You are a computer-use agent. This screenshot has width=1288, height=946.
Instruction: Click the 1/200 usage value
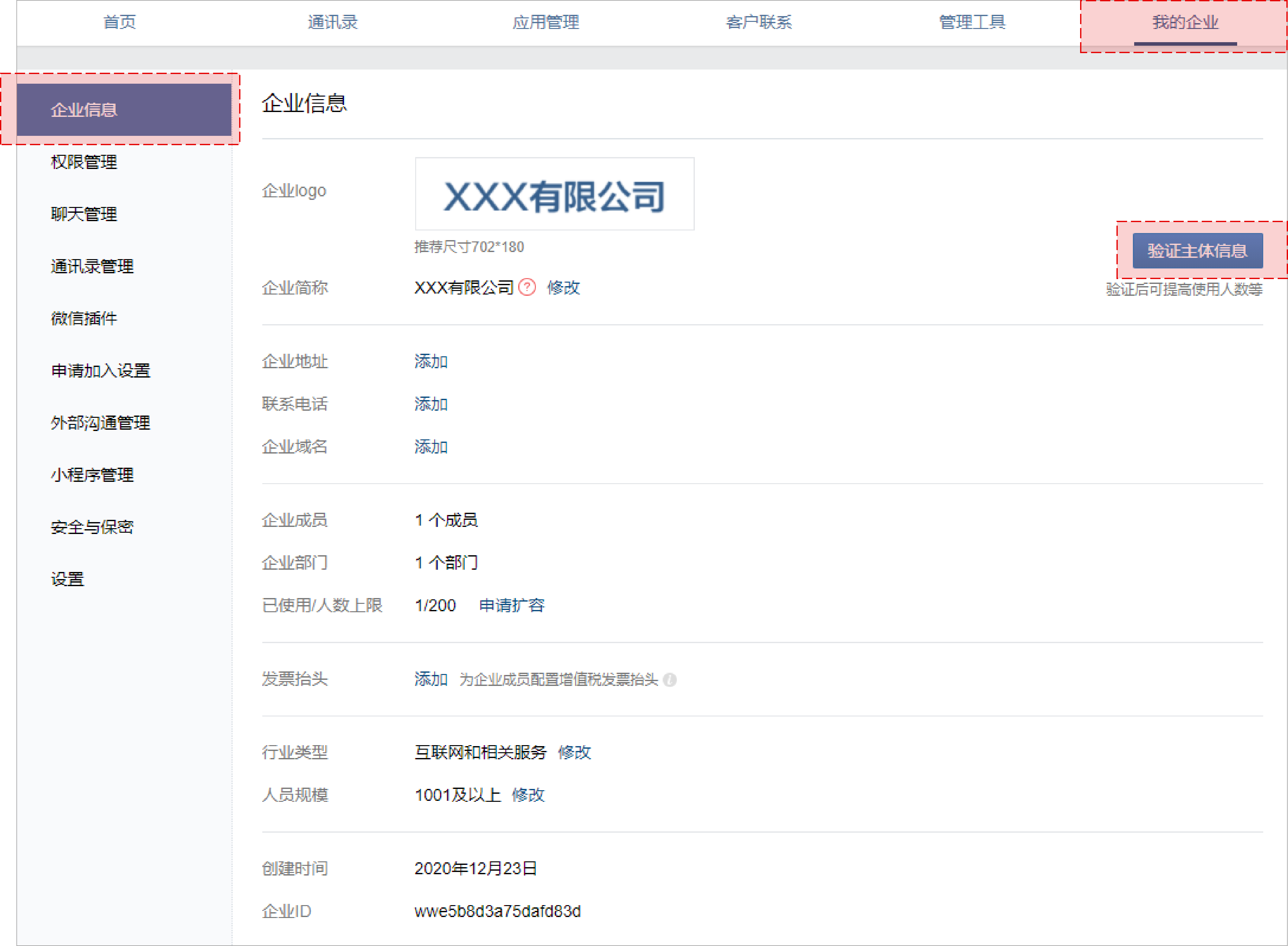[435, 605]
